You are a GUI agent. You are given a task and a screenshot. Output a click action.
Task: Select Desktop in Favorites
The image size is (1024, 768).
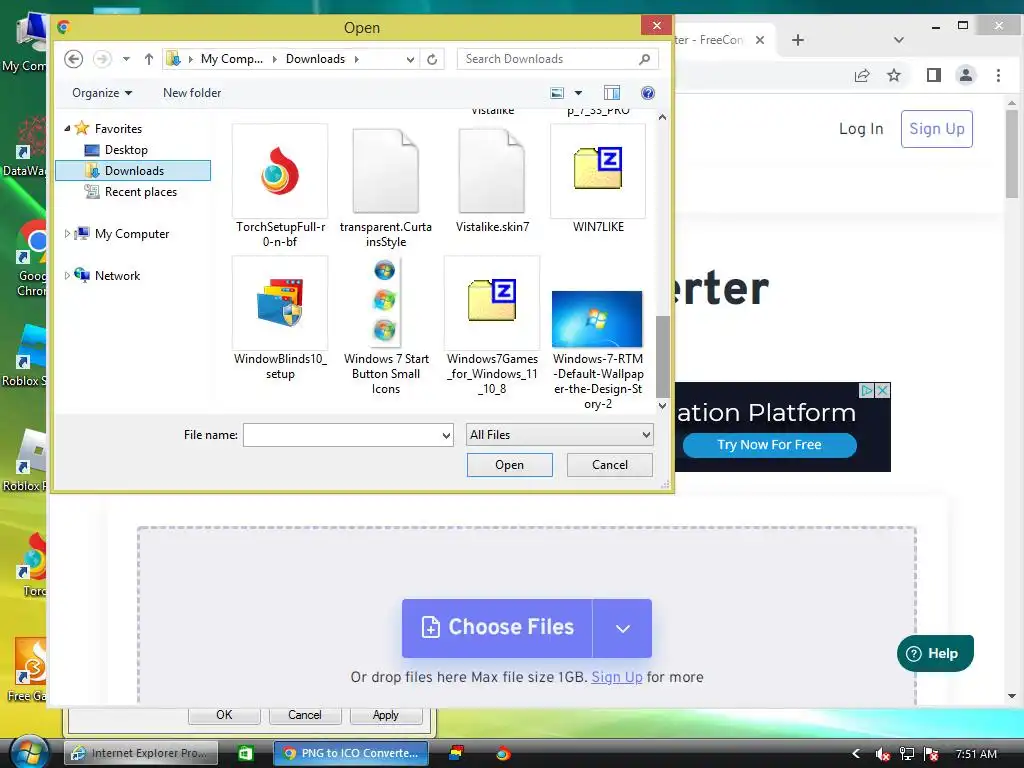(126, 150)
